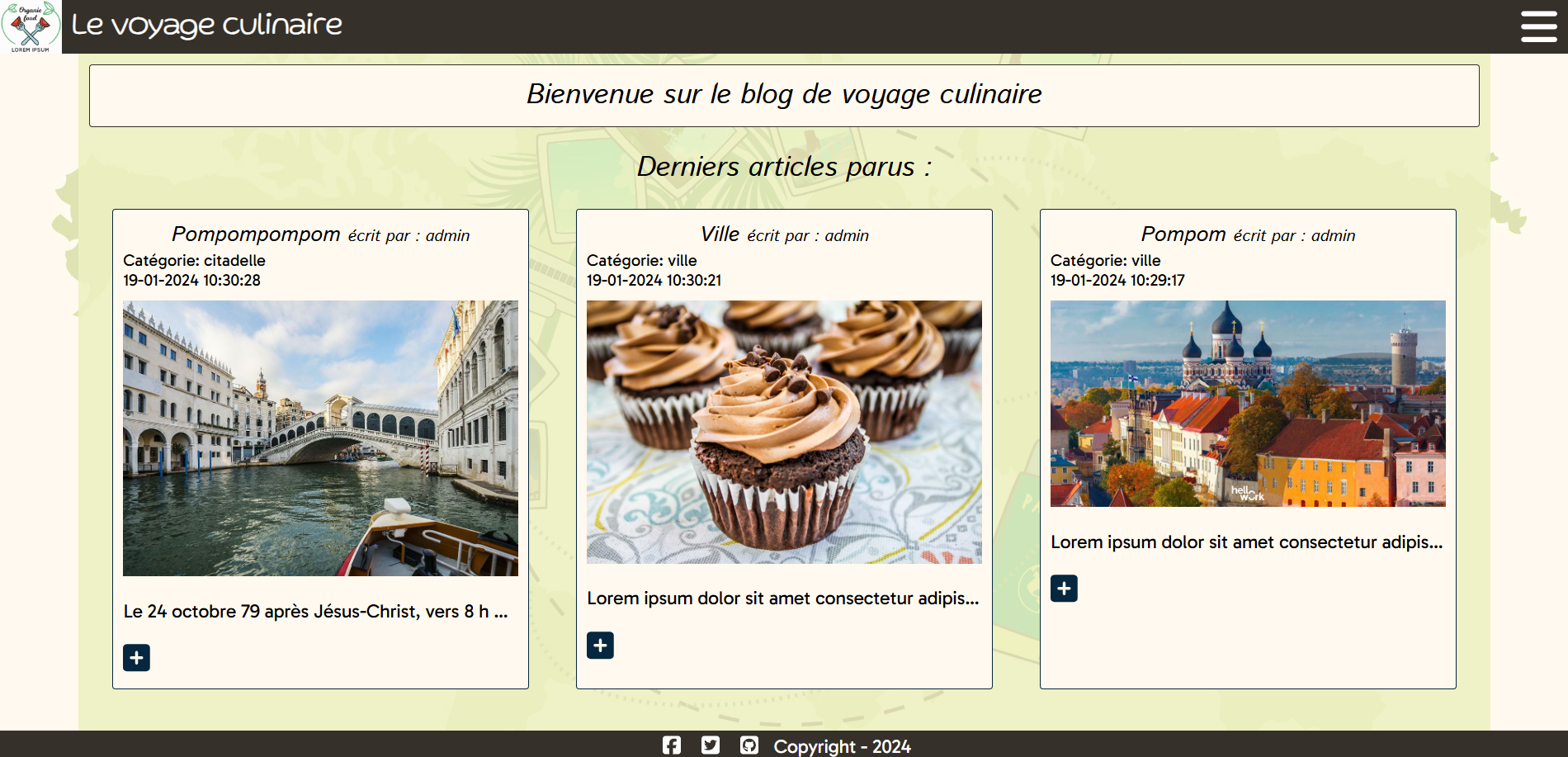Click the site title Le voyage culinaire

205,25
